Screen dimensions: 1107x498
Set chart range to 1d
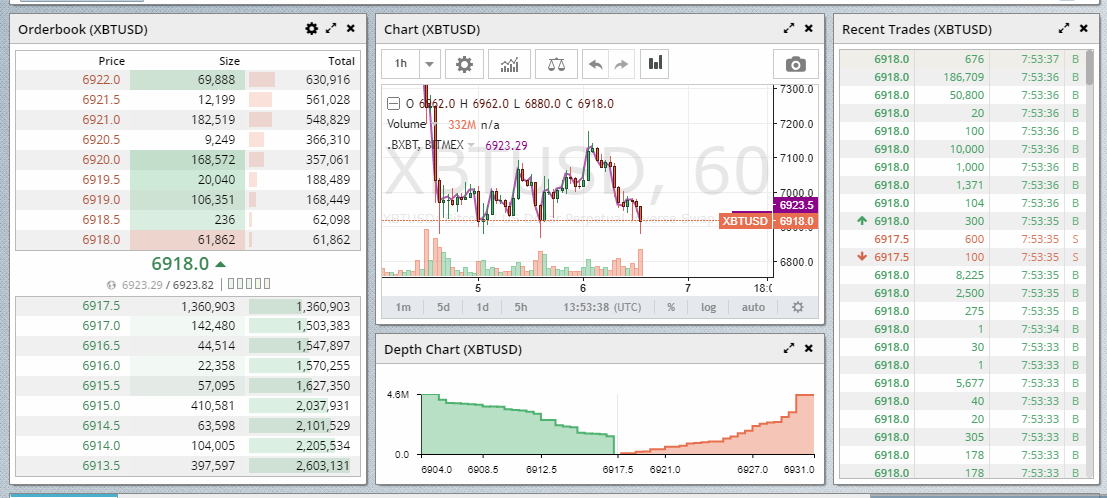click(482, 307)
